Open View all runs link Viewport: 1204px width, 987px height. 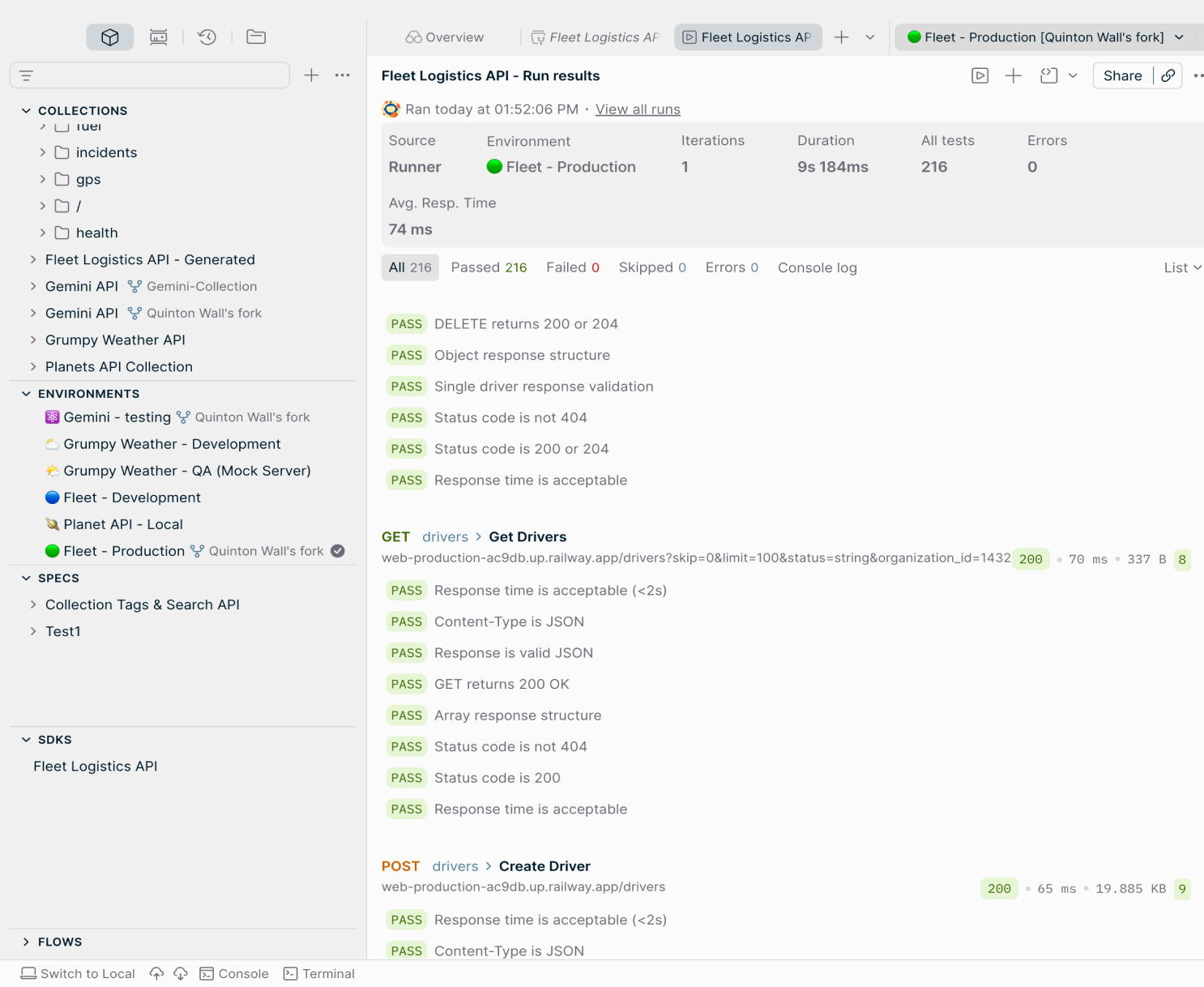(638, 109)
